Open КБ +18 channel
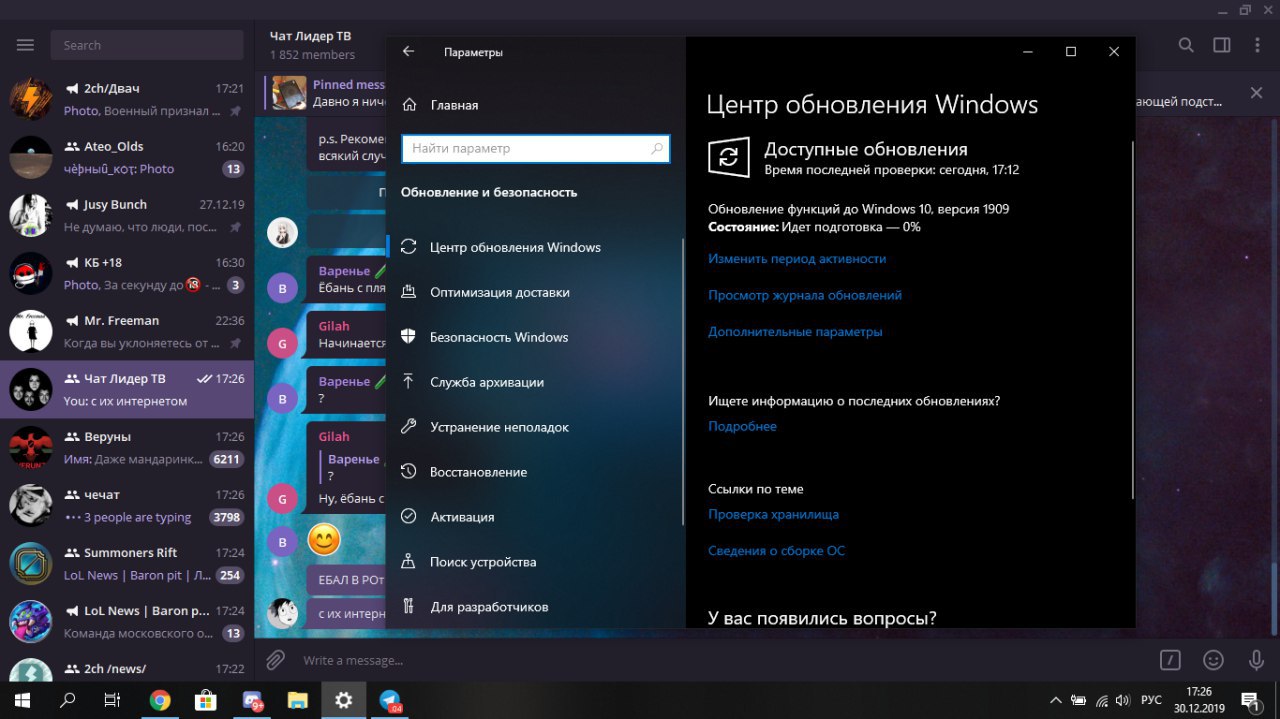This screenshot has height=719, width=1280. click(127, 273)
